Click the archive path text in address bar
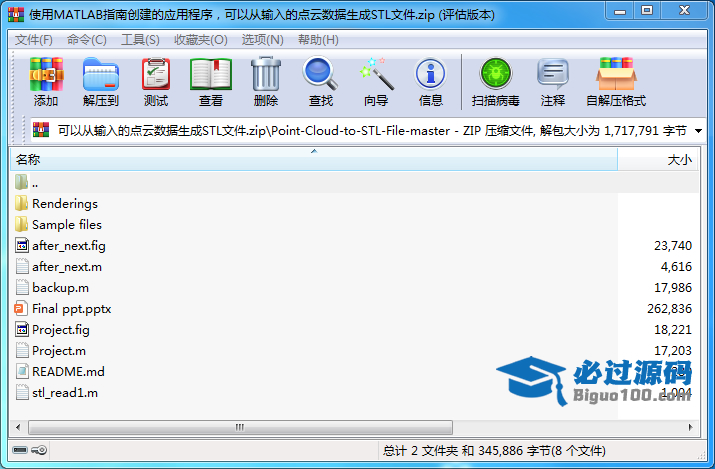The image size is (715, 469). click(x=372, y=131)
